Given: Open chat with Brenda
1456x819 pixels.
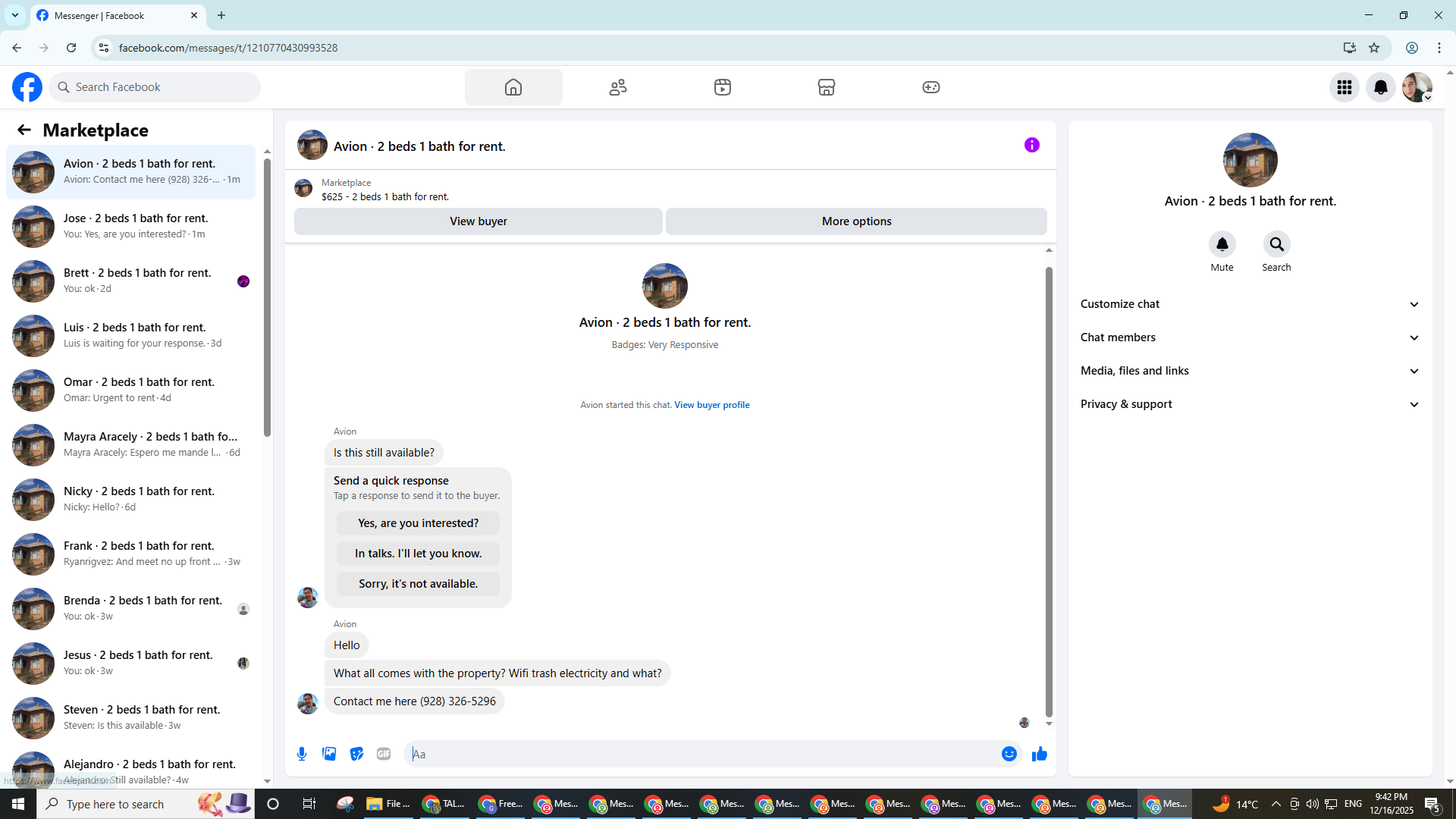Looking at the screenshot, I should (x=131, y=609).
